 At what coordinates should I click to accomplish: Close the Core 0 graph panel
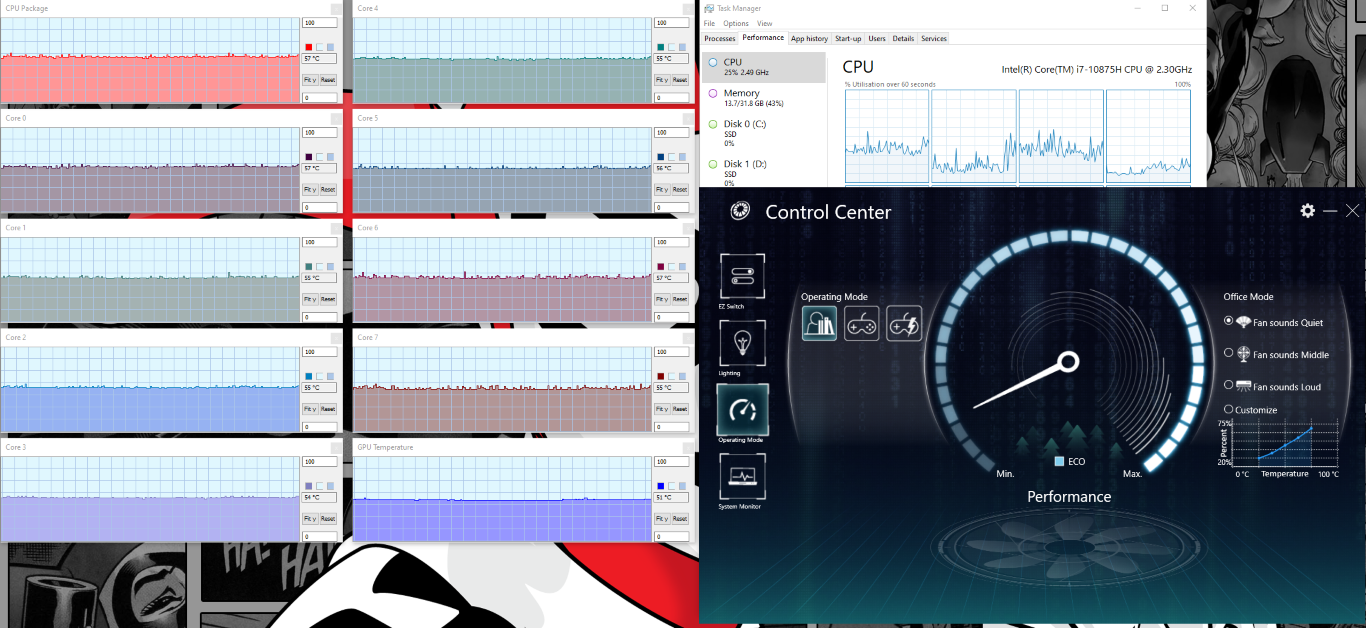(334, 118)
